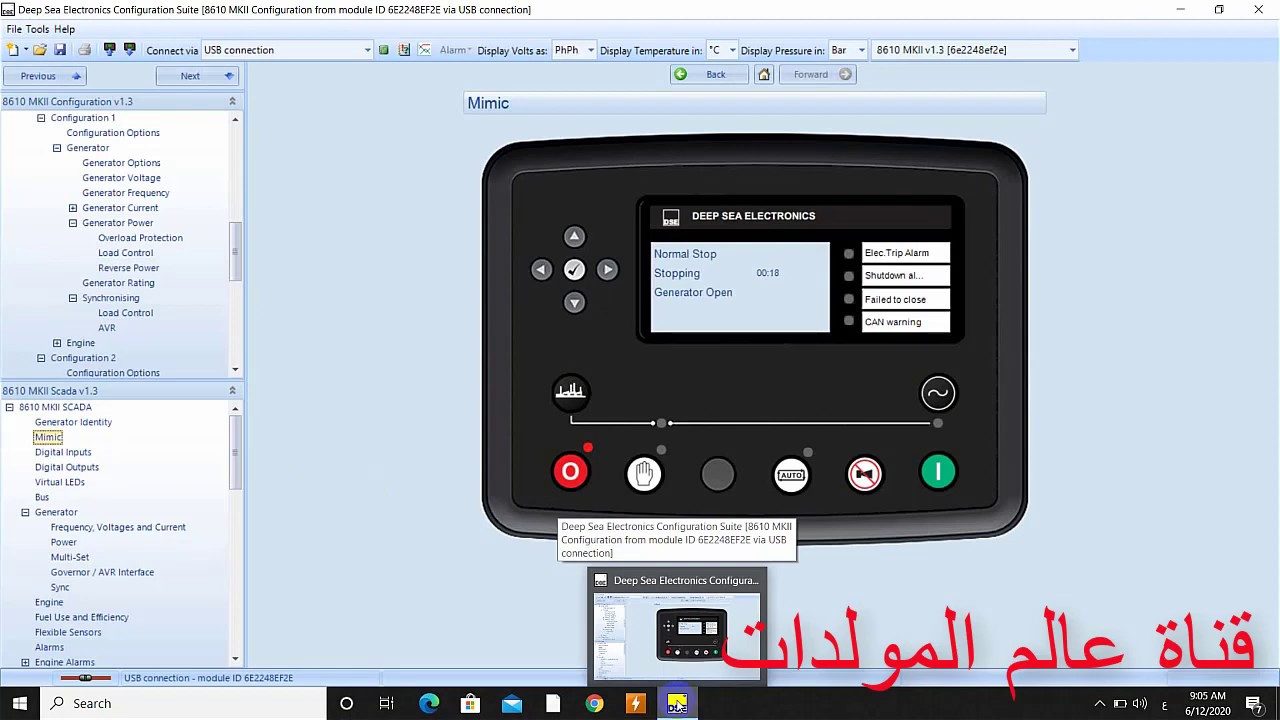Viewport: 1280px width, 720px height.
Task: Click the Next navigation button
Action: pyautogui.click(x=197, y=76)
